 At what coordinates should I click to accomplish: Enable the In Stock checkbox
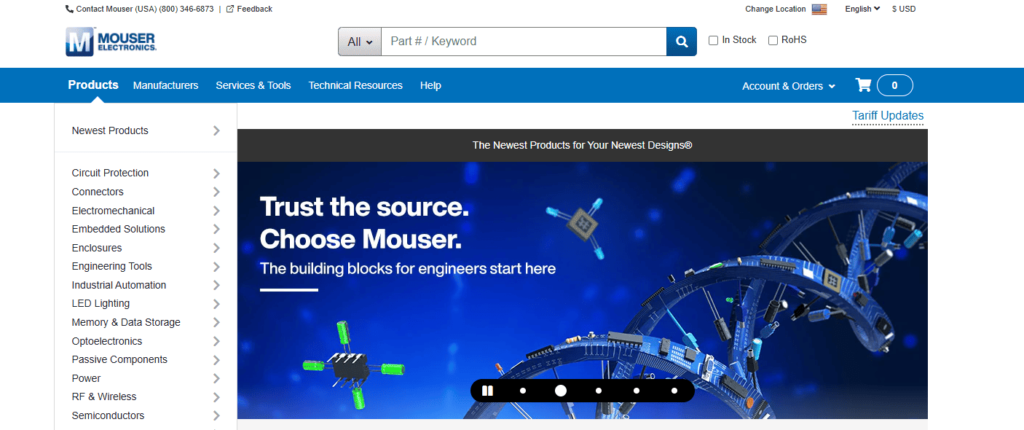coord(713,41)
